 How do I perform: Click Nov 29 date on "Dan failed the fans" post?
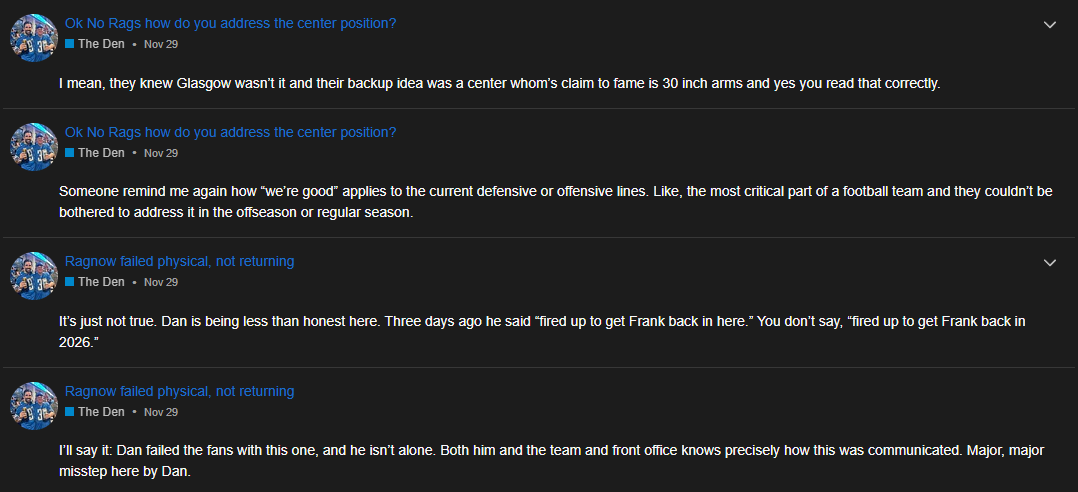161,412
